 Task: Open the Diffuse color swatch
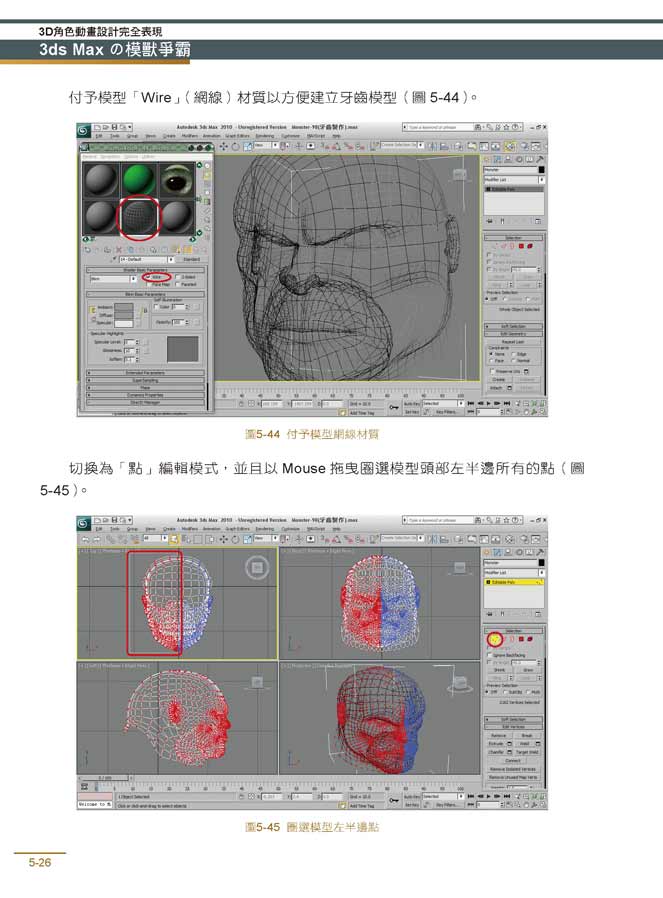coord(124,315)
